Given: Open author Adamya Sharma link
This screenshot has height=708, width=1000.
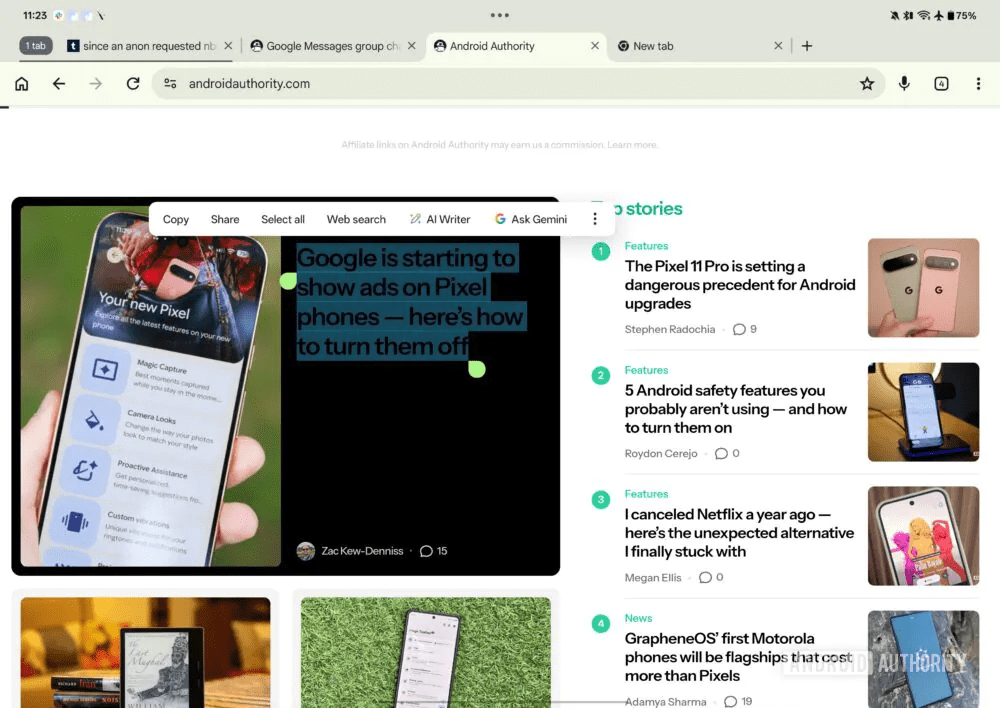Looking at the screenshot, I should pos(665,702).
